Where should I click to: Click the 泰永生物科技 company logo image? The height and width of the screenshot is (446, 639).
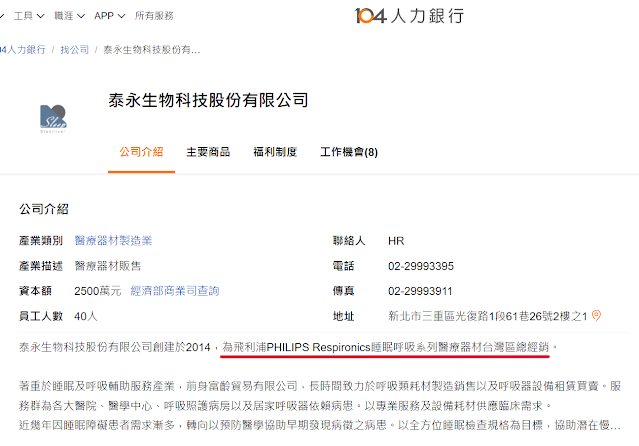(53, 118)
